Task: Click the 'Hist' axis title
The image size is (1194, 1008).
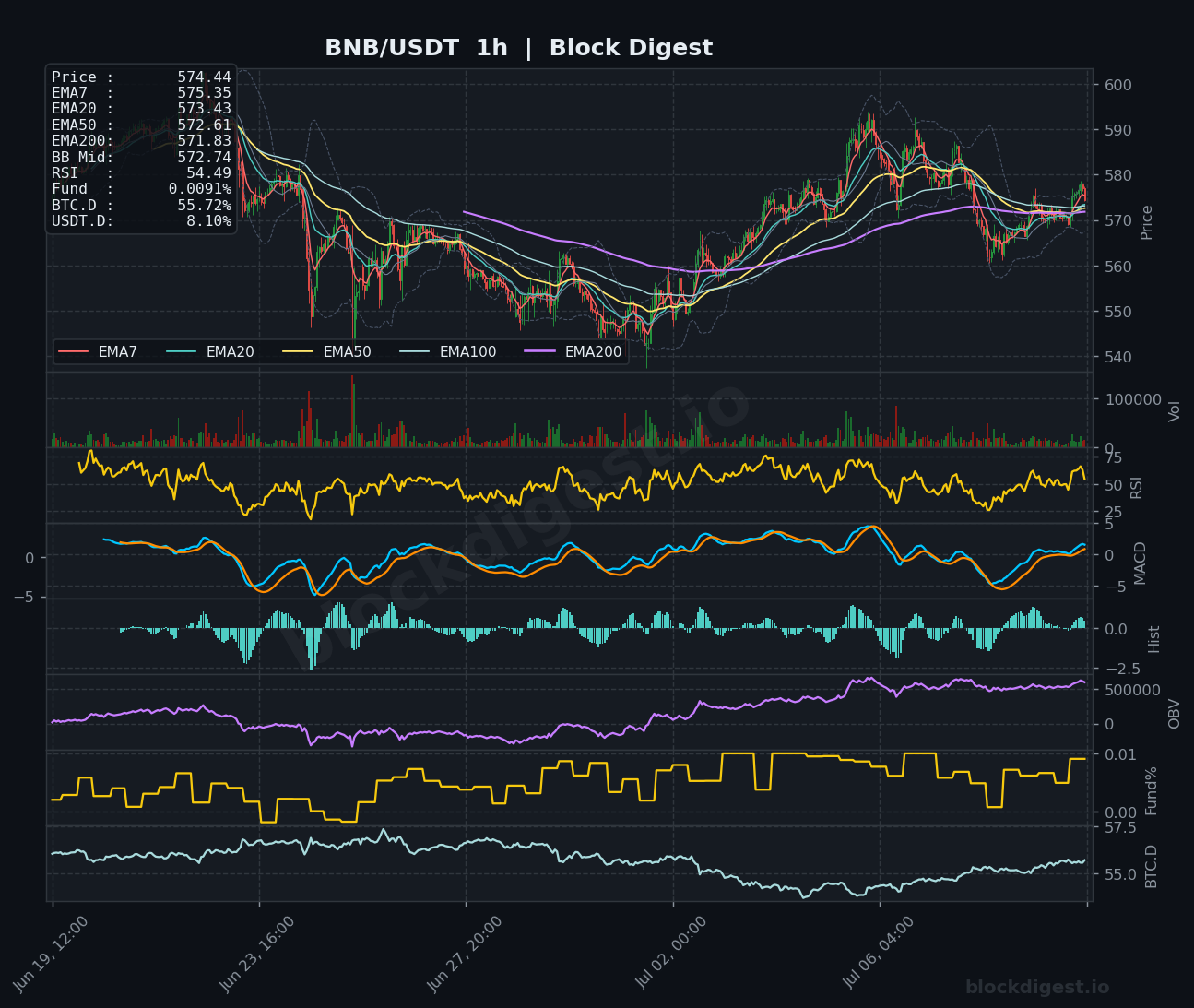Action: [x=1153, y=638]
